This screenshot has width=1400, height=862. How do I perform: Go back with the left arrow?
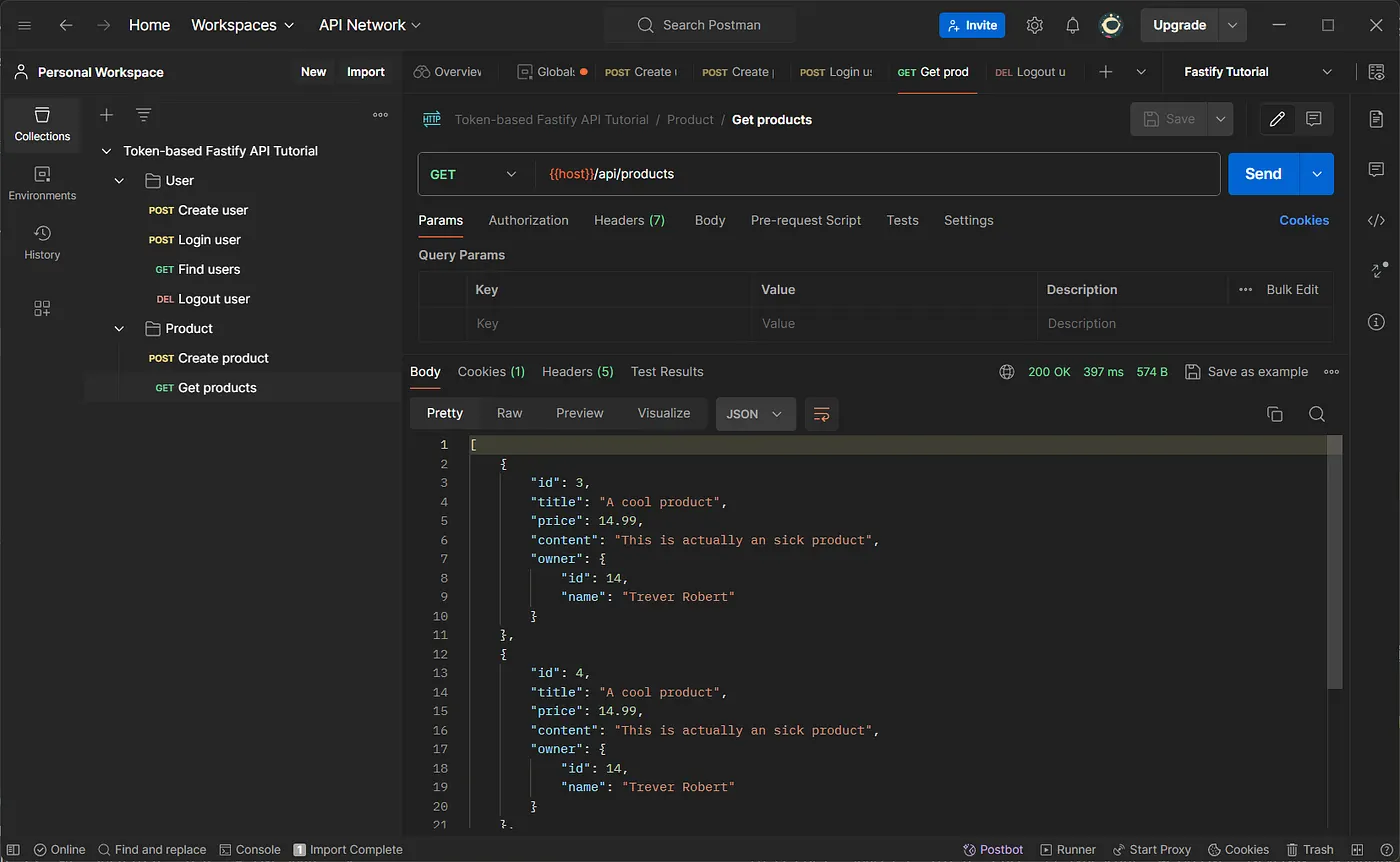tap(66, 25)
